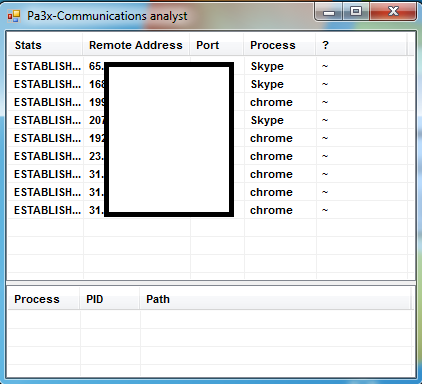Click the tilde in the first row

(x=325, y=66)
